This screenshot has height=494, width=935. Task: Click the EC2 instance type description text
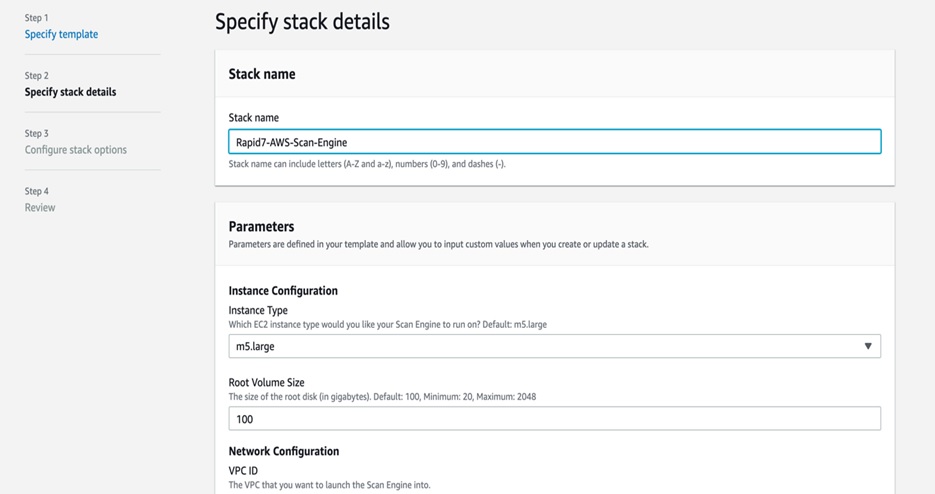pyautogui.click(x=388, y=325)
